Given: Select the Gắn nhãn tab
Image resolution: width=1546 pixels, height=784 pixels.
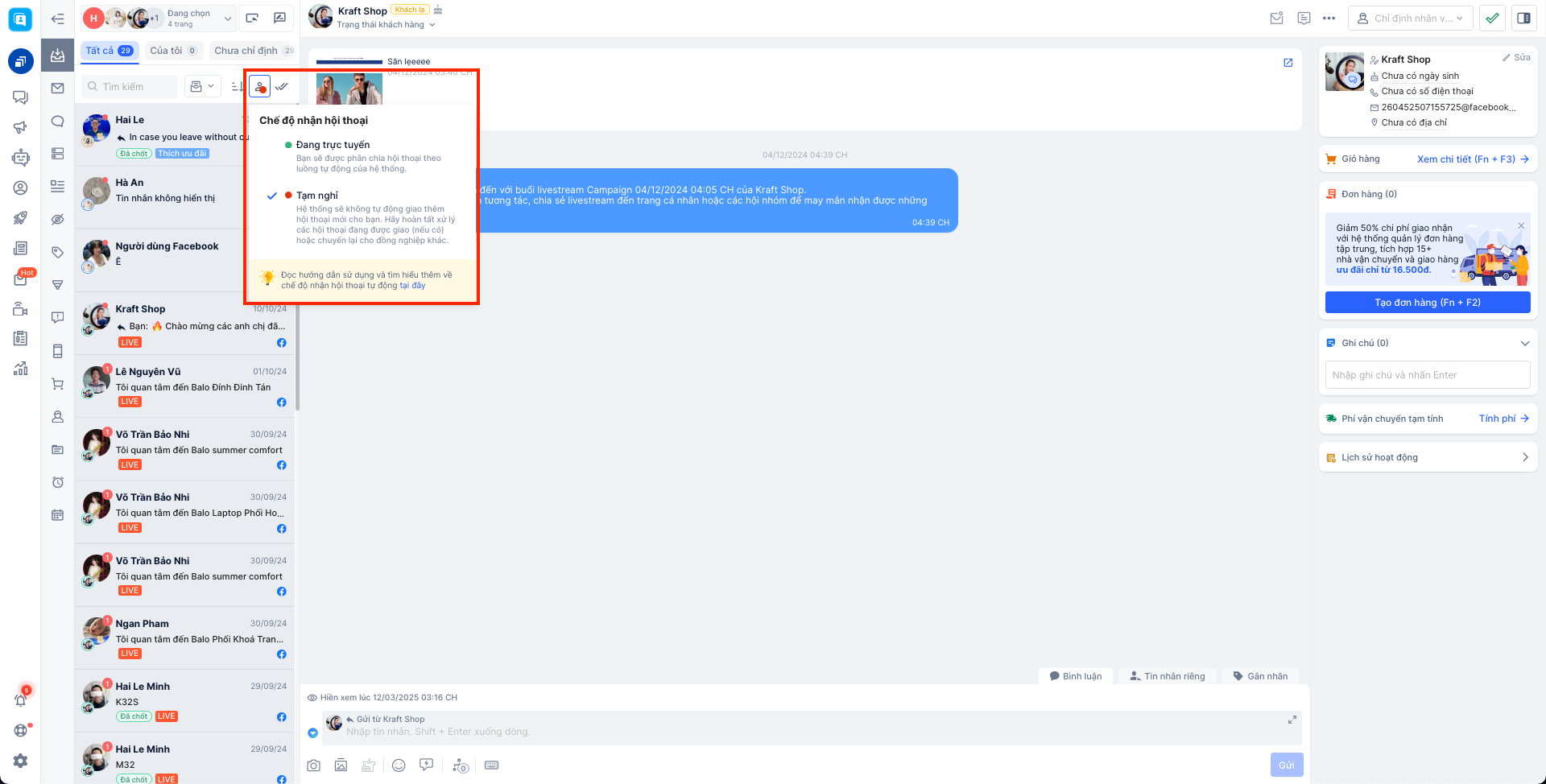Looking at the screenshot, I should pos(1260,676).
